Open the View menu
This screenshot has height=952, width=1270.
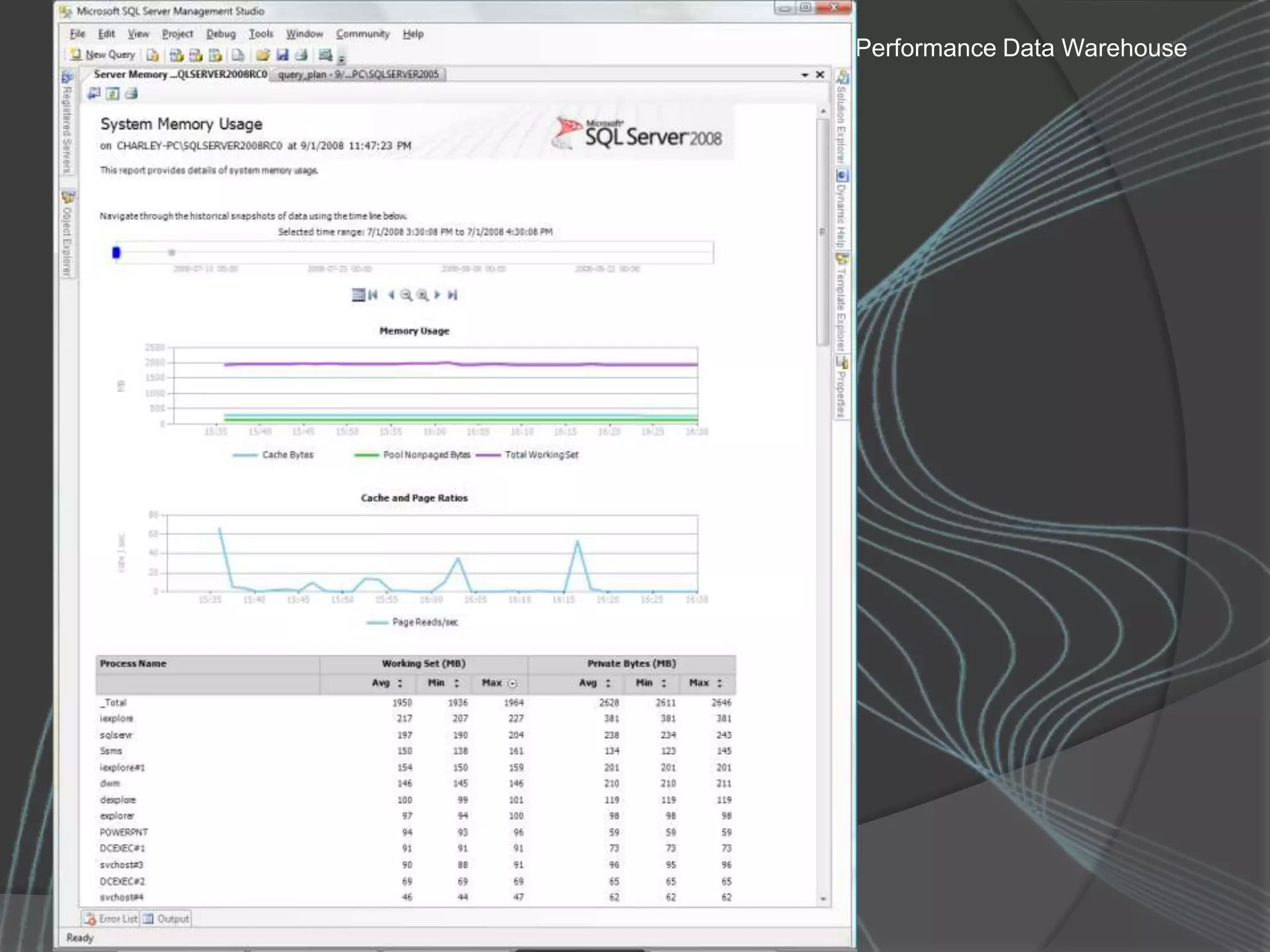(x=138, y=34)
